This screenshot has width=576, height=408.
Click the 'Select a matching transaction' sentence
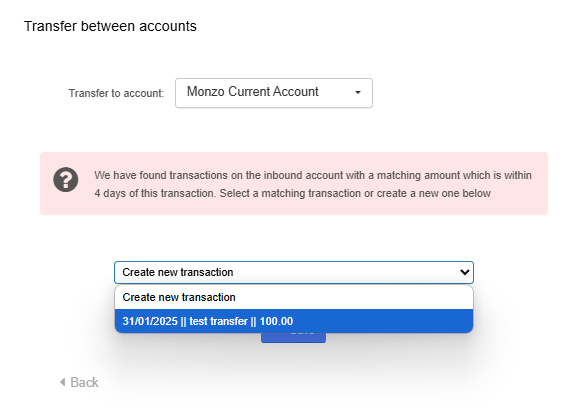click(x=355, y=193)
